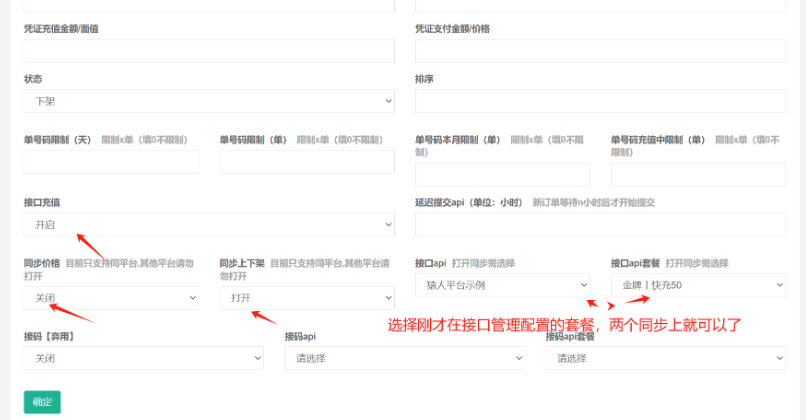This screenshot has height=420, width=806.
Task: Select the 单号码充值中限制（单） input field
Action: click(x=698, y=175)
